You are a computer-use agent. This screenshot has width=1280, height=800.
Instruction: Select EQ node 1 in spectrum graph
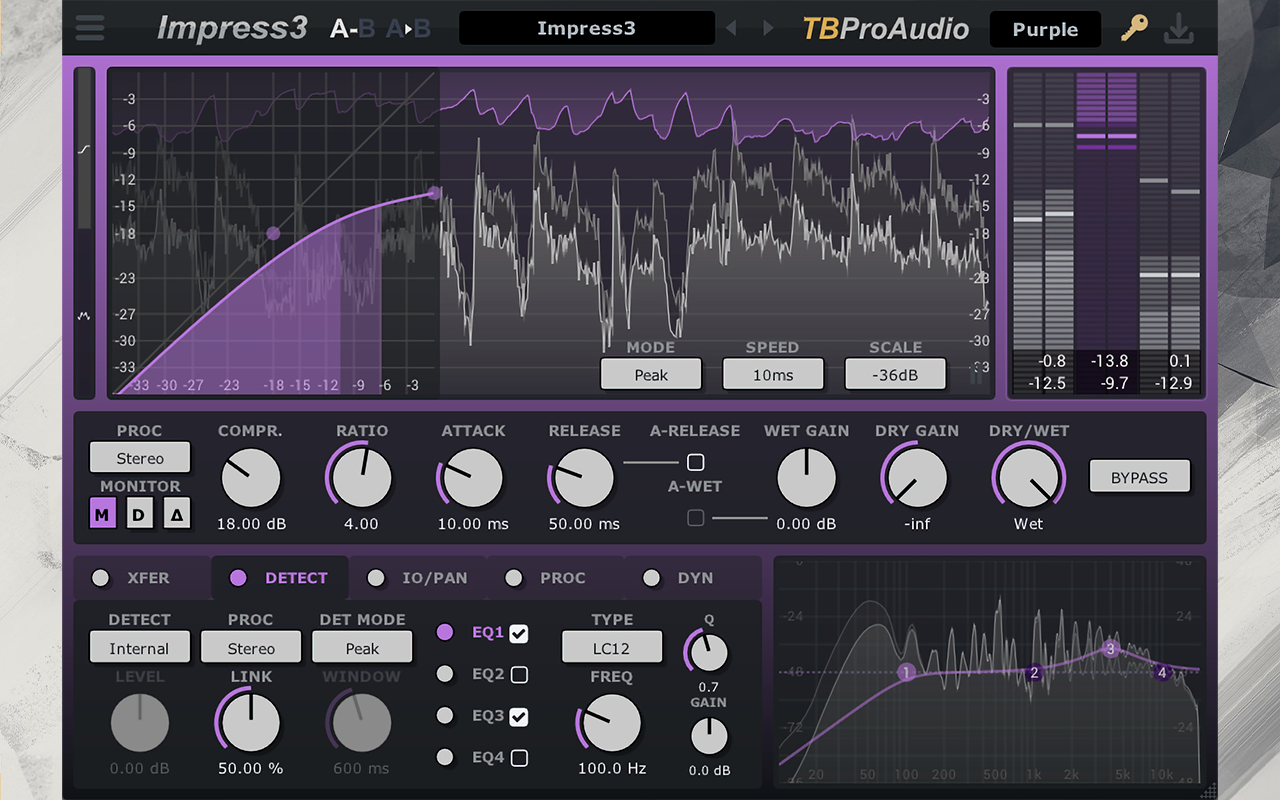tap(906, 672)
